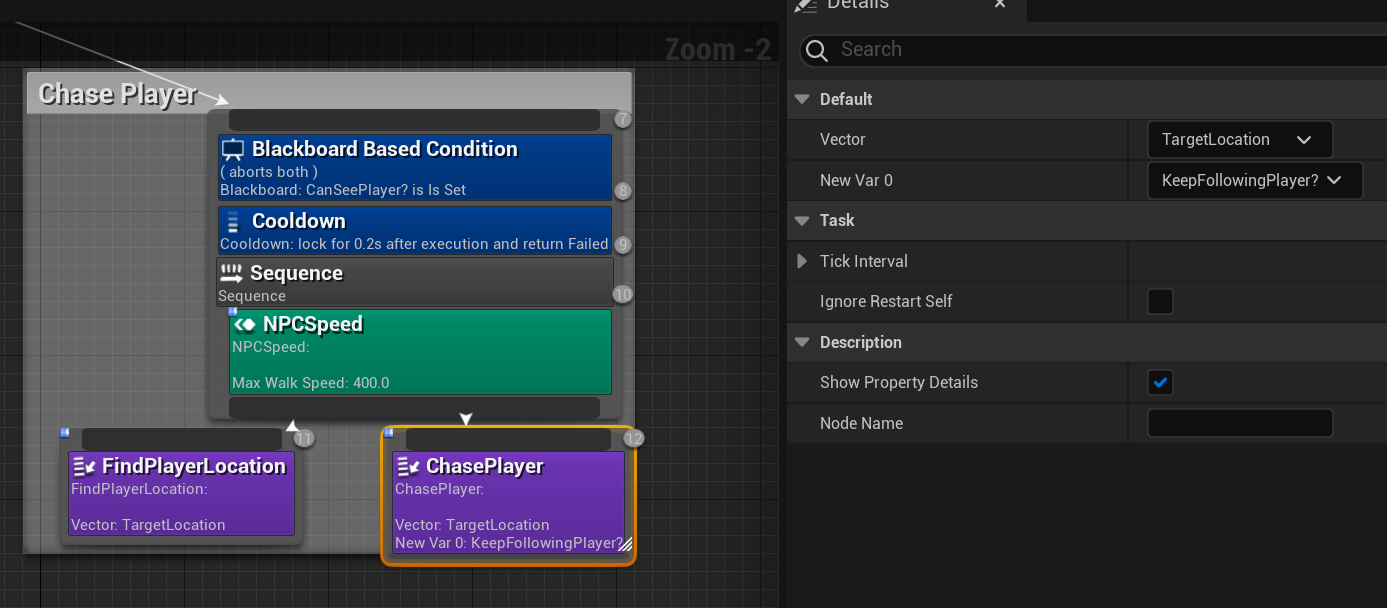The height and width of the screenshot is (608, 1387).
Task: Click the ChasePlayer node resize grip
Action: [626, 545]
